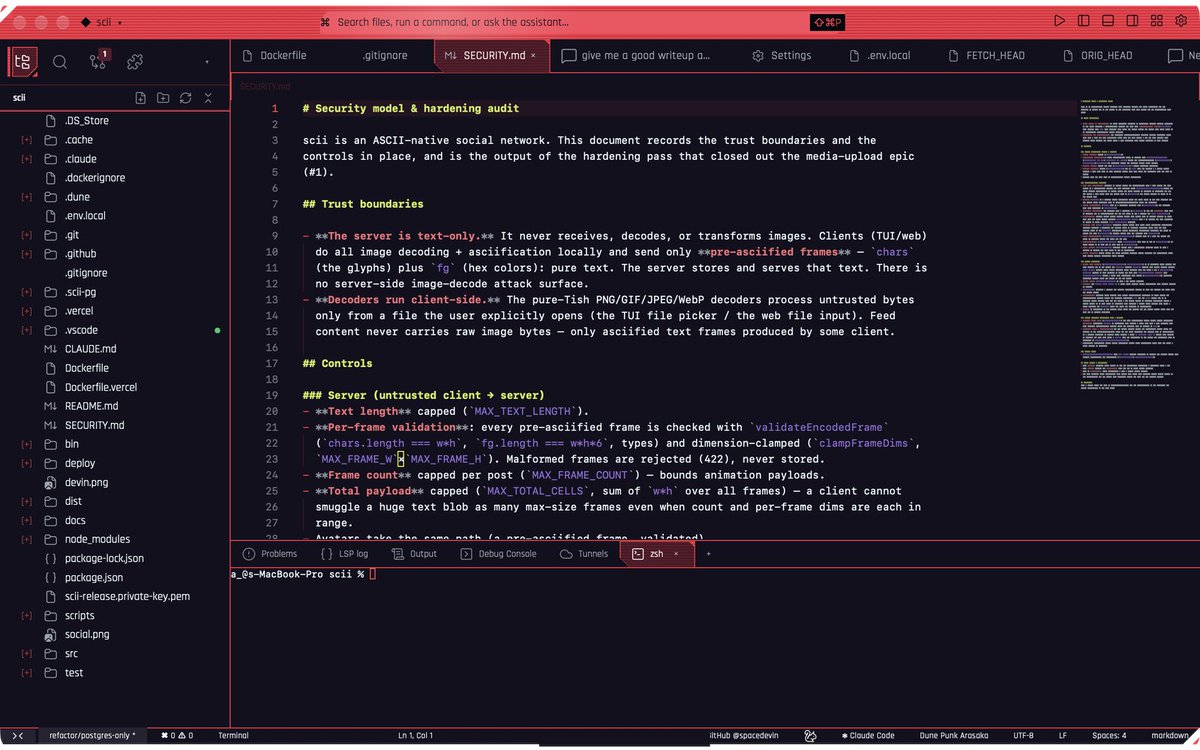The image size is (1200, 750).
Task: Expand the .cache folder
Action: coord(26,140)
